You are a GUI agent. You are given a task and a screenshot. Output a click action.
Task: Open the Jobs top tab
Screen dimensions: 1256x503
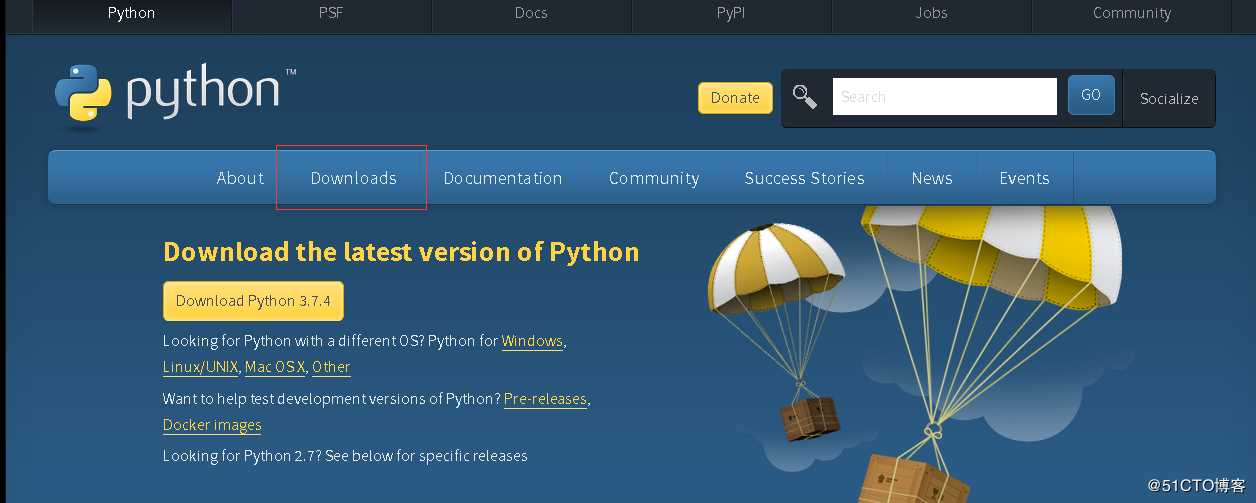(x=932, y=14)
